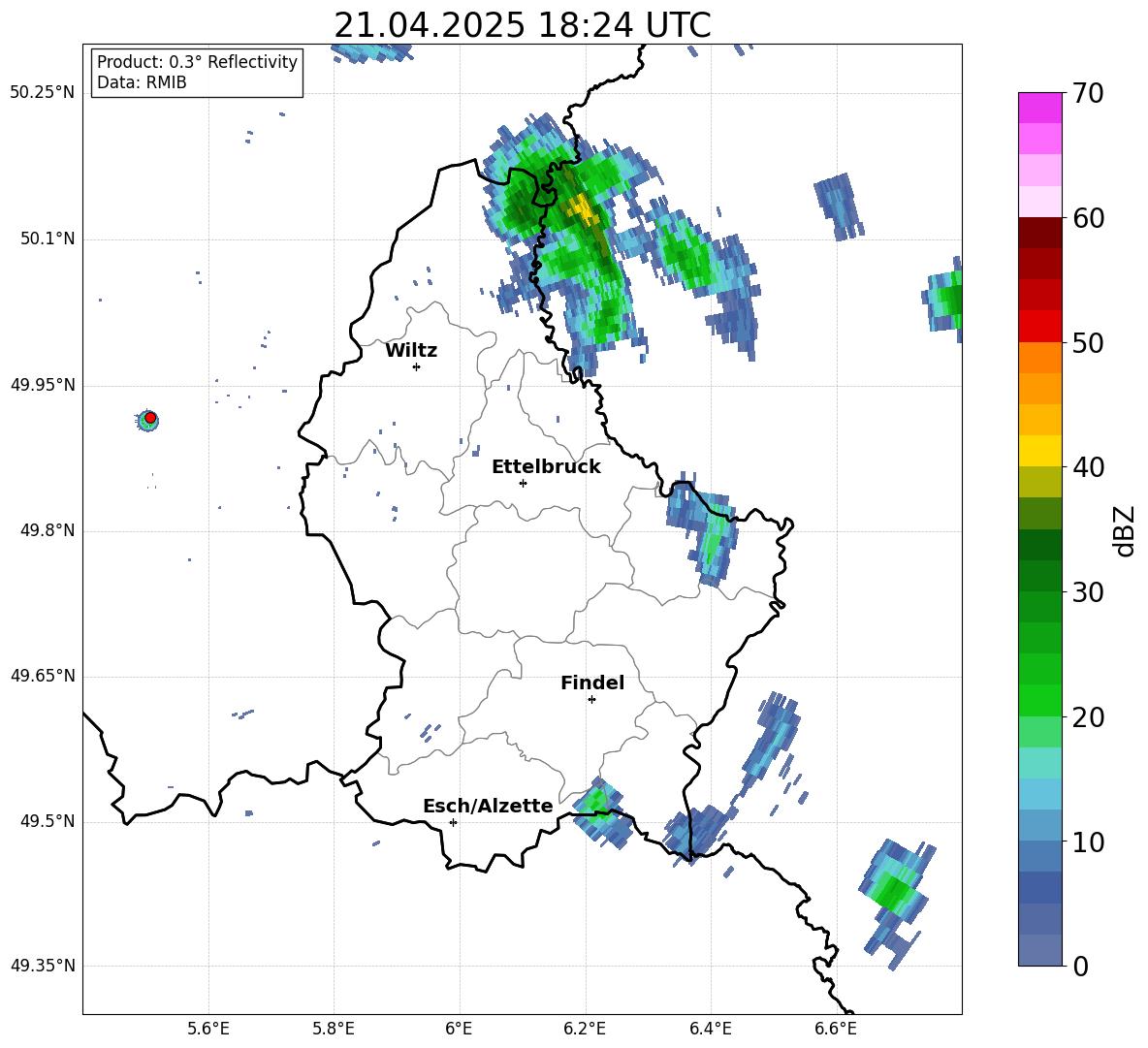Click the 30 colorbar tick label

click(1088, 592)
